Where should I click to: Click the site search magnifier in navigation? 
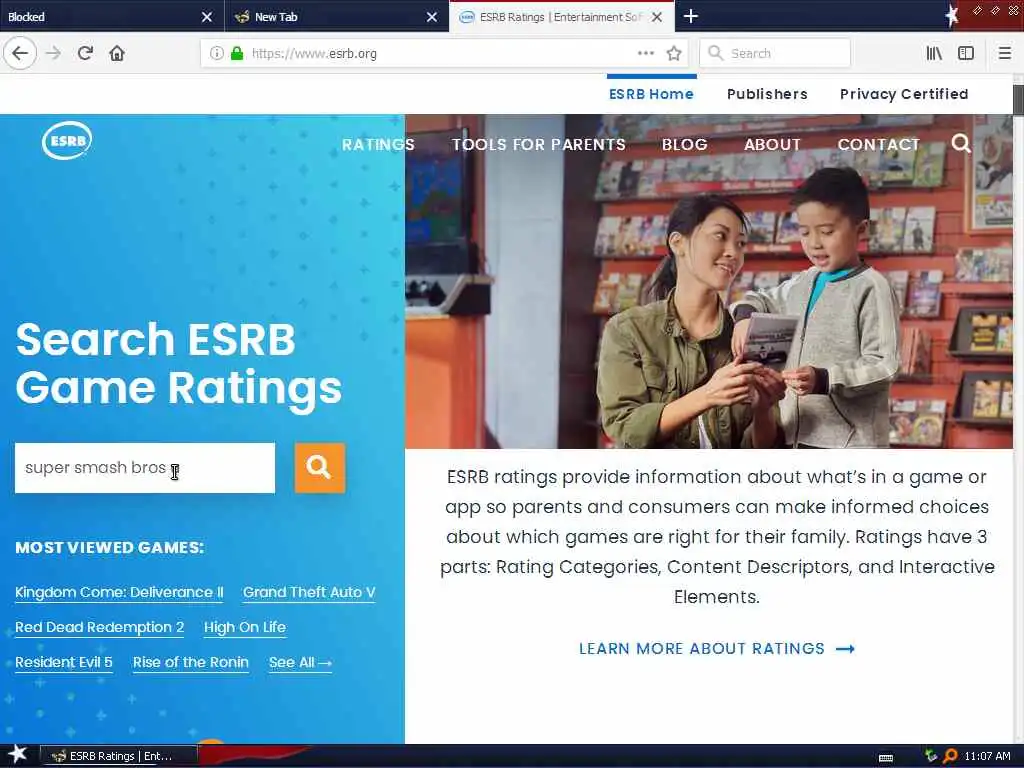coord(961,143)
